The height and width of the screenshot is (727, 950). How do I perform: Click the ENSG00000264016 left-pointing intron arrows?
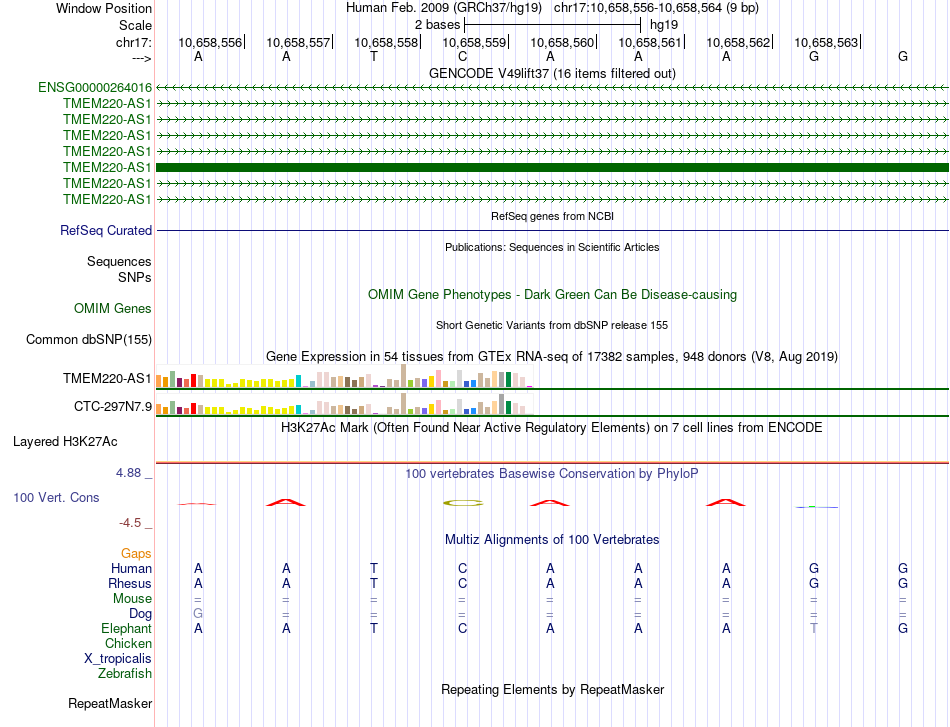(x=552, y=88)
